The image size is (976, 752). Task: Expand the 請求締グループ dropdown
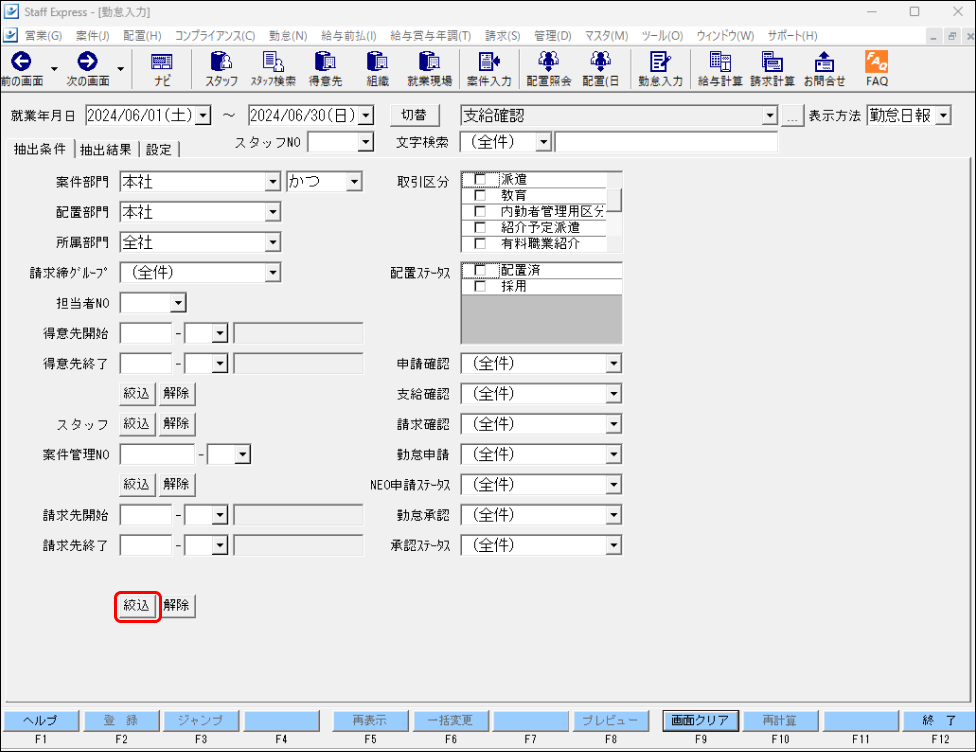coord(273,273)
